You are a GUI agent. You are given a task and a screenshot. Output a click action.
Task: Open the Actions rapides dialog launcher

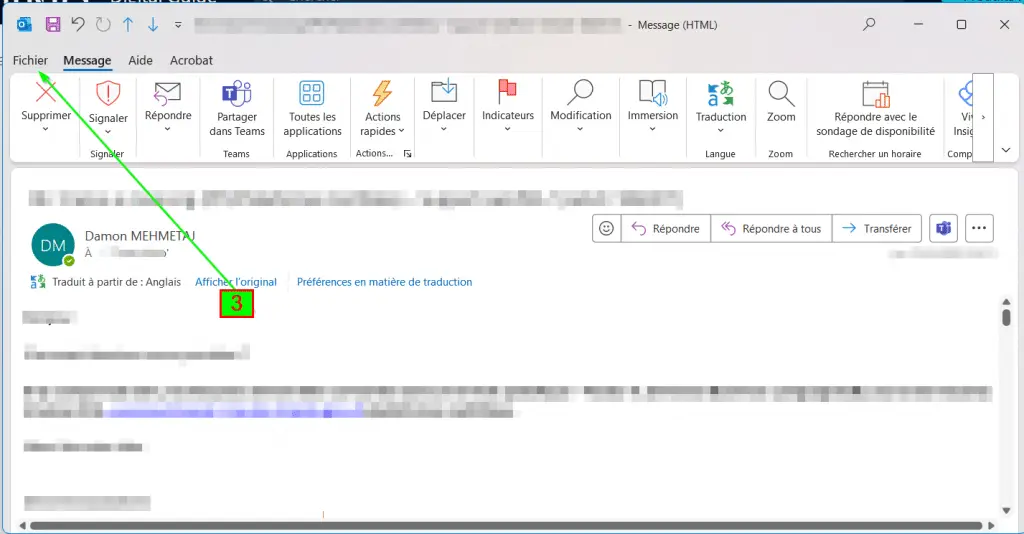[x=408, y=154]
